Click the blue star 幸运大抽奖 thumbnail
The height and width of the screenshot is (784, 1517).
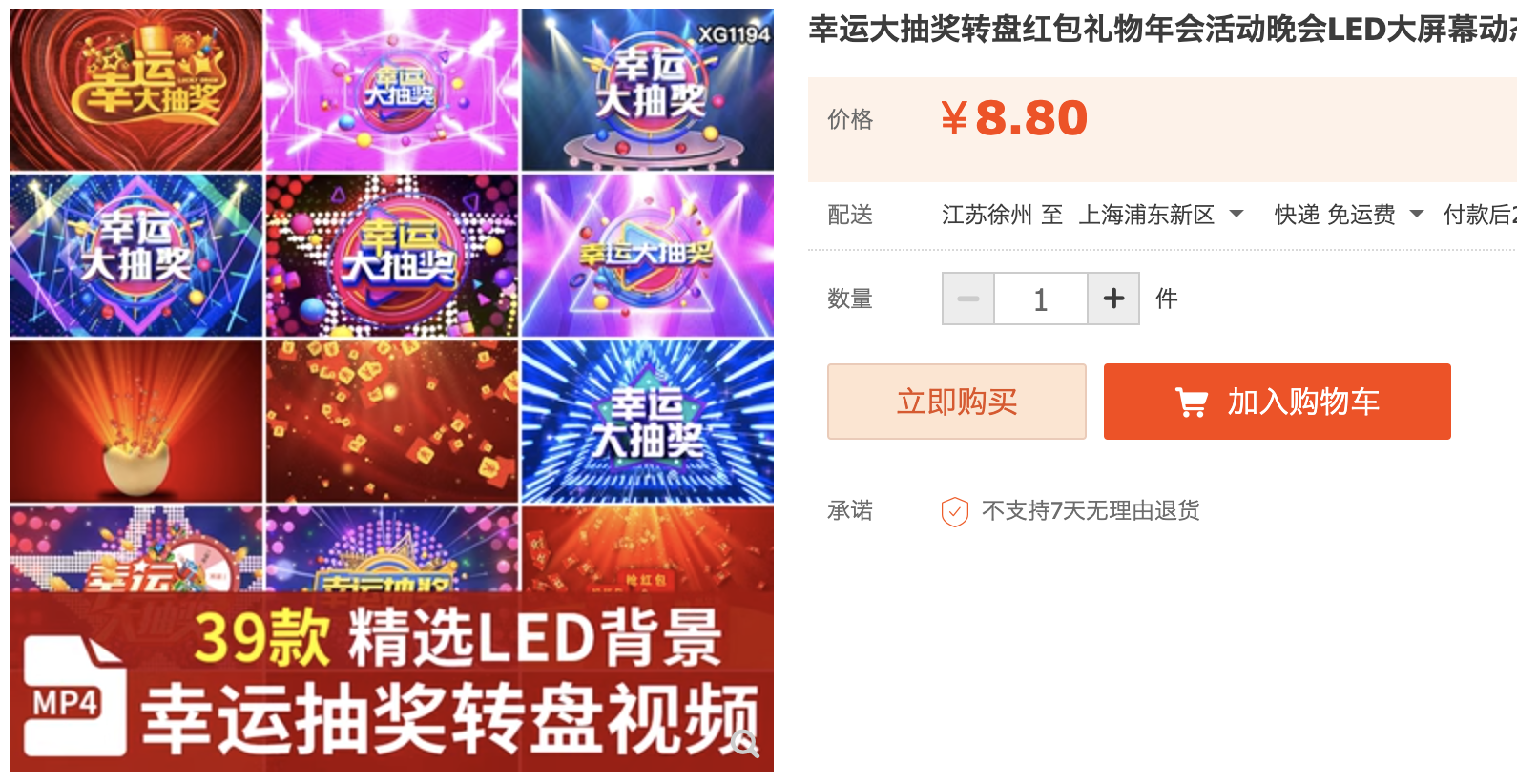click(x=648, y=422)
